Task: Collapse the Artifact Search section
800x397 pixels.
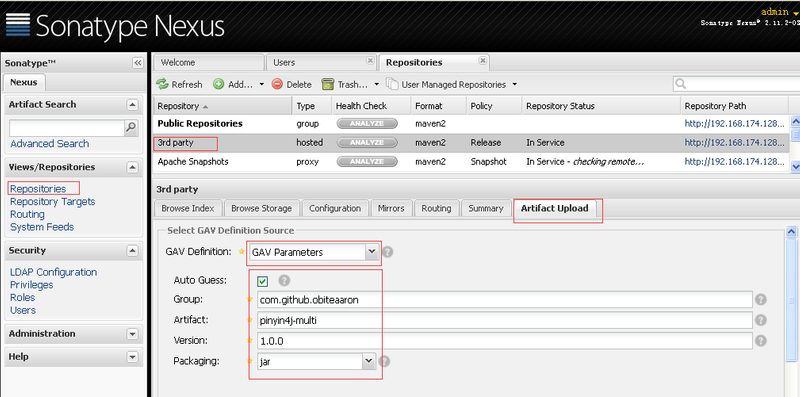Action: [132, 105]
